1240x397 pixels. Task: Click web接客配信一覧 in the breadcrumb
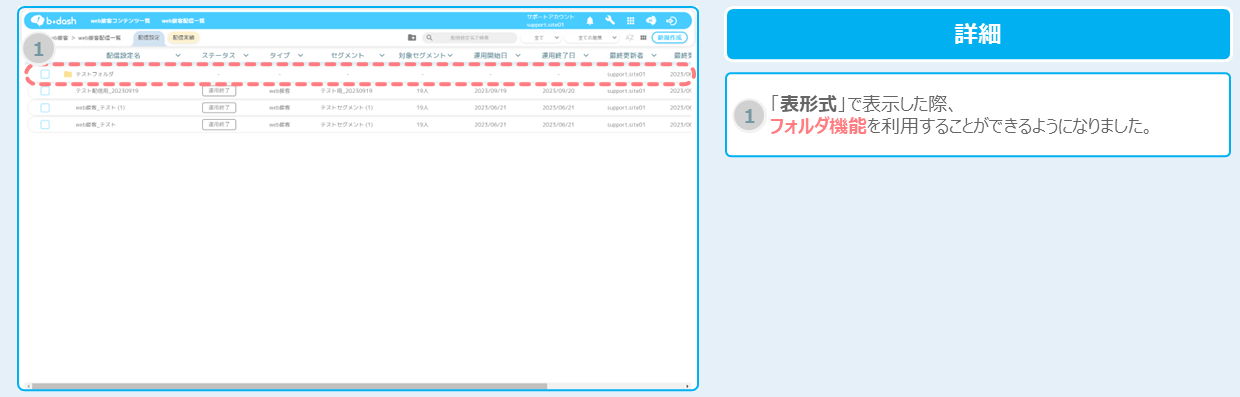[x=99, y=37]
